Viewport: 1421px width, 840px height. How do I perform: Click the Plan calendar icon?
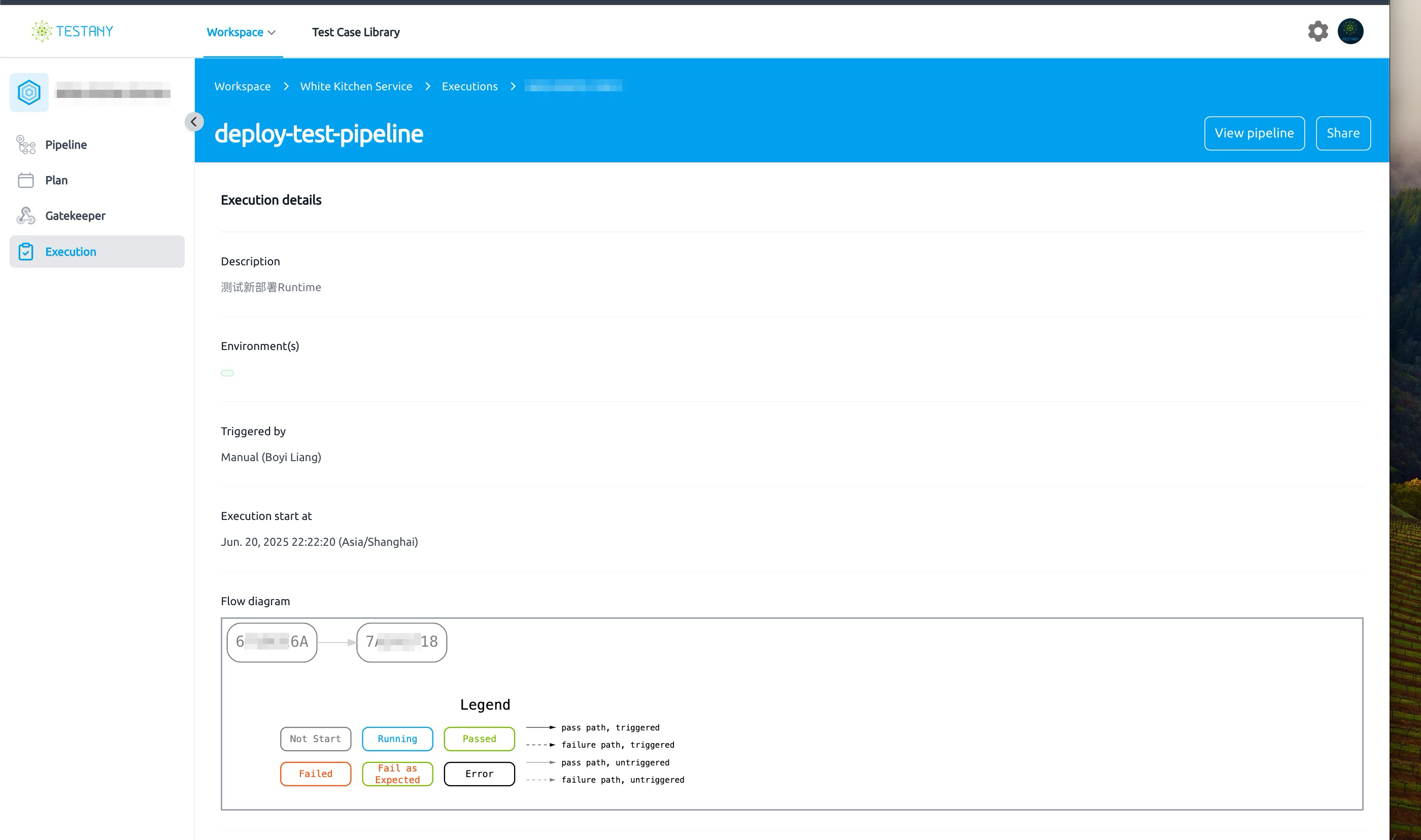coord(26,181)
